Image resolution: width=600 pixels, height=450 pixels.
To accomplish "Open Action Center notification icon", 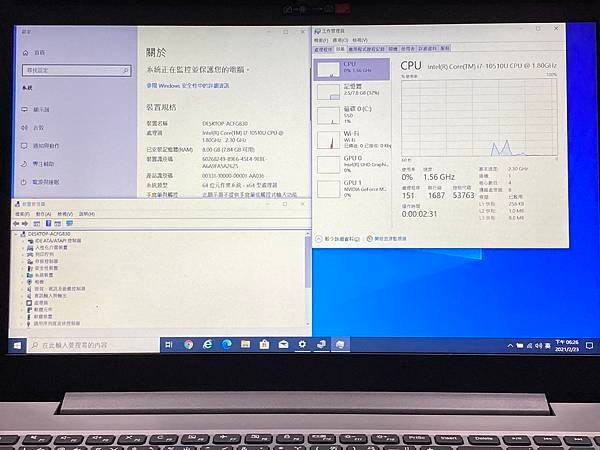I will [590, 346].
